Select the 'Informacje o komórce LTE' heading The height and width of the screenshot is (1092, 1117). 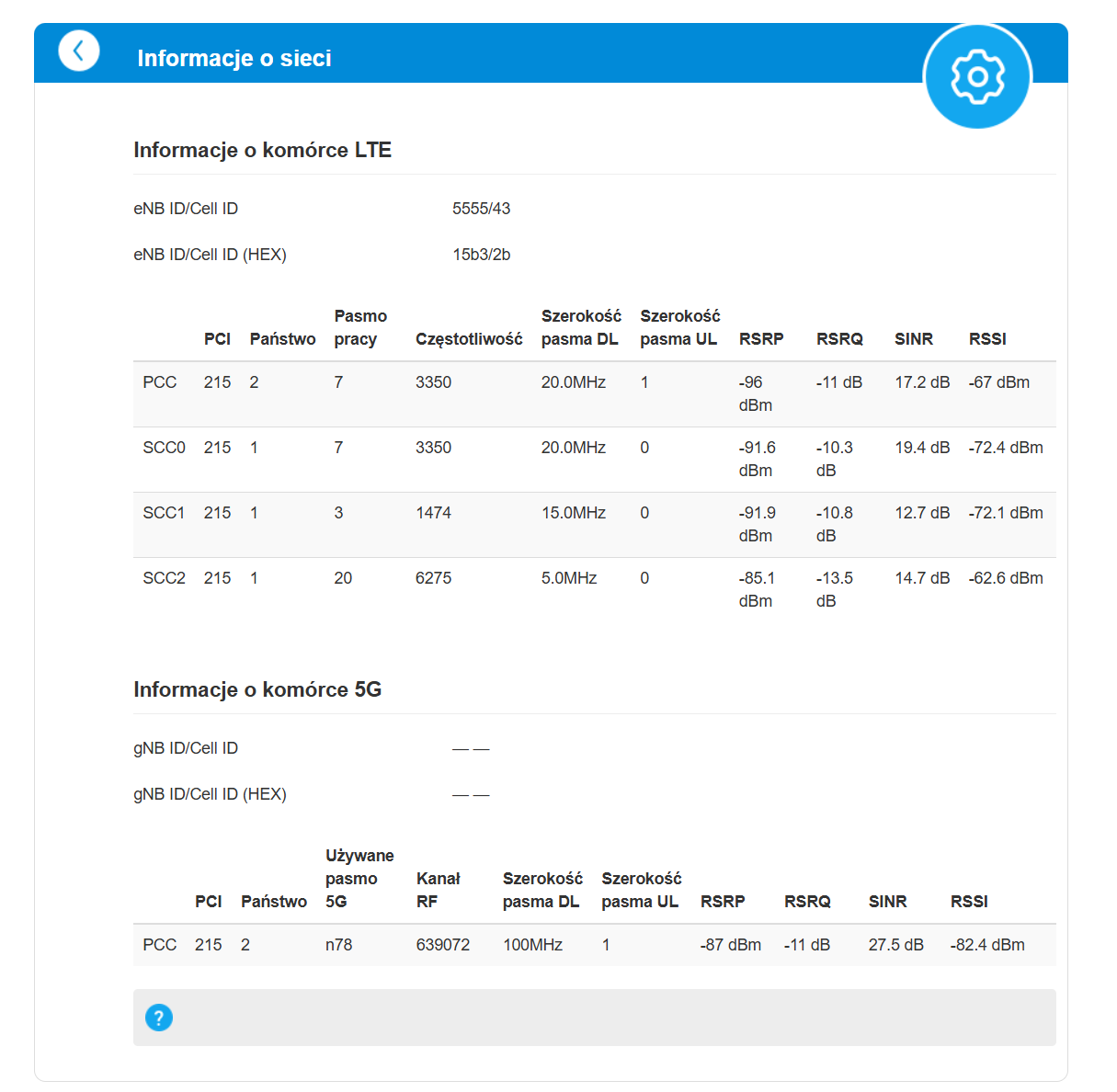(263, 150)
